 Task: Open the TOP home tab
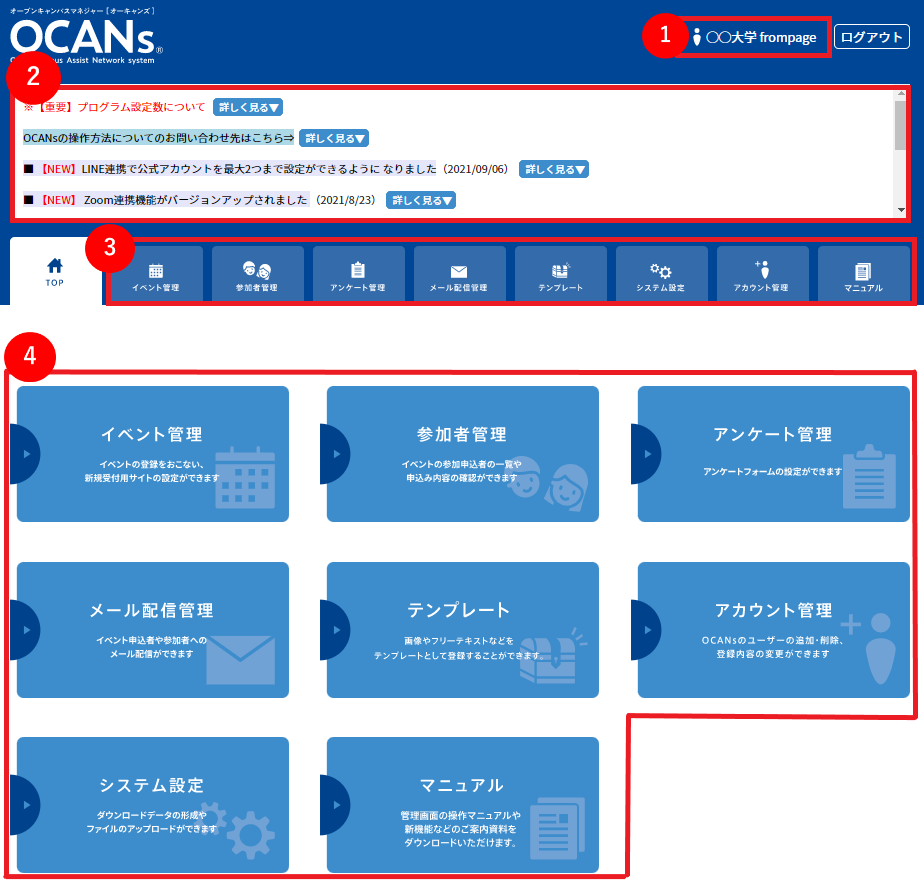(x=55, y=272)
